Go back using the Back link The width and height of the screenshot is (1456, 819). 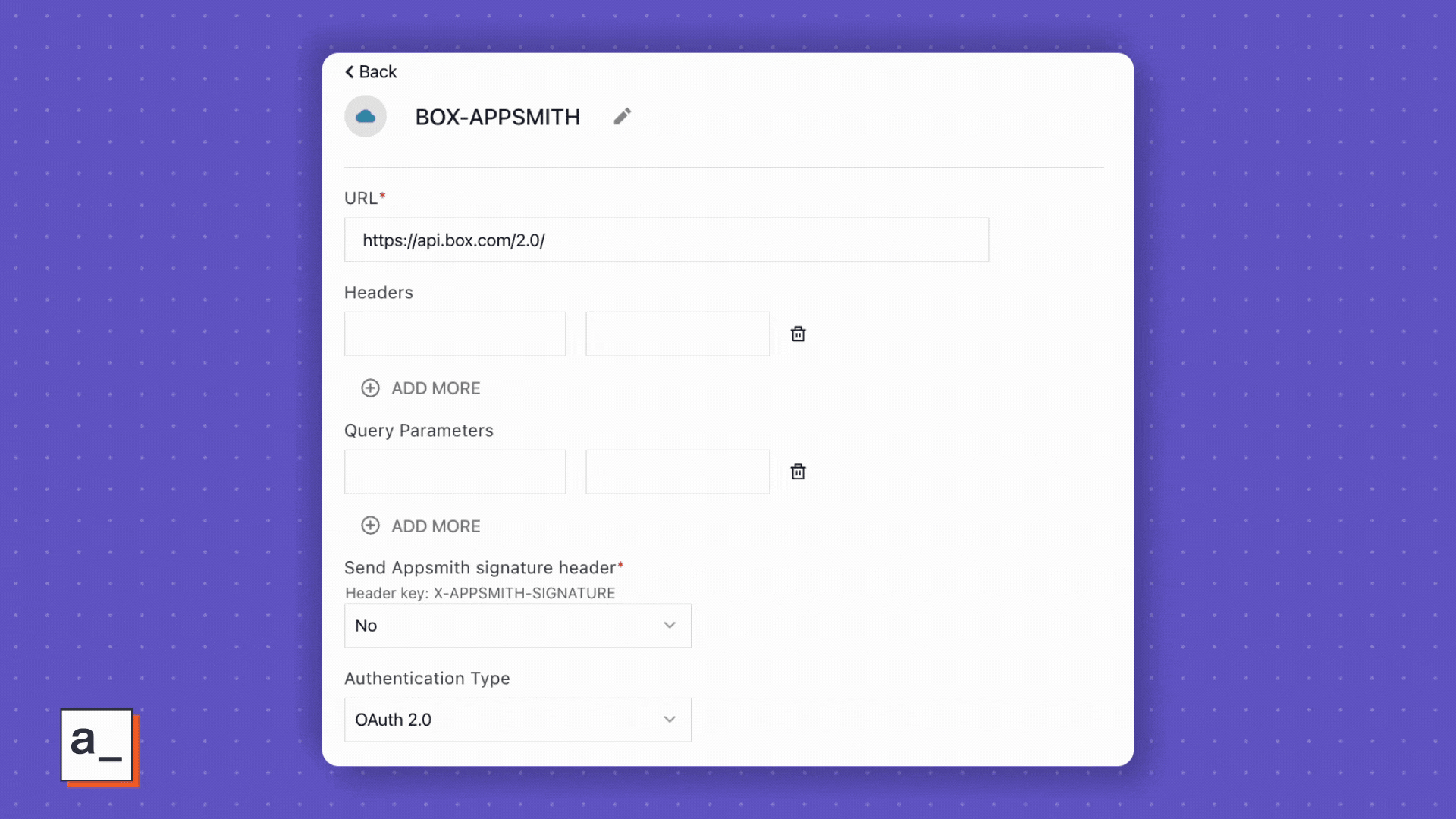[371, 72]
